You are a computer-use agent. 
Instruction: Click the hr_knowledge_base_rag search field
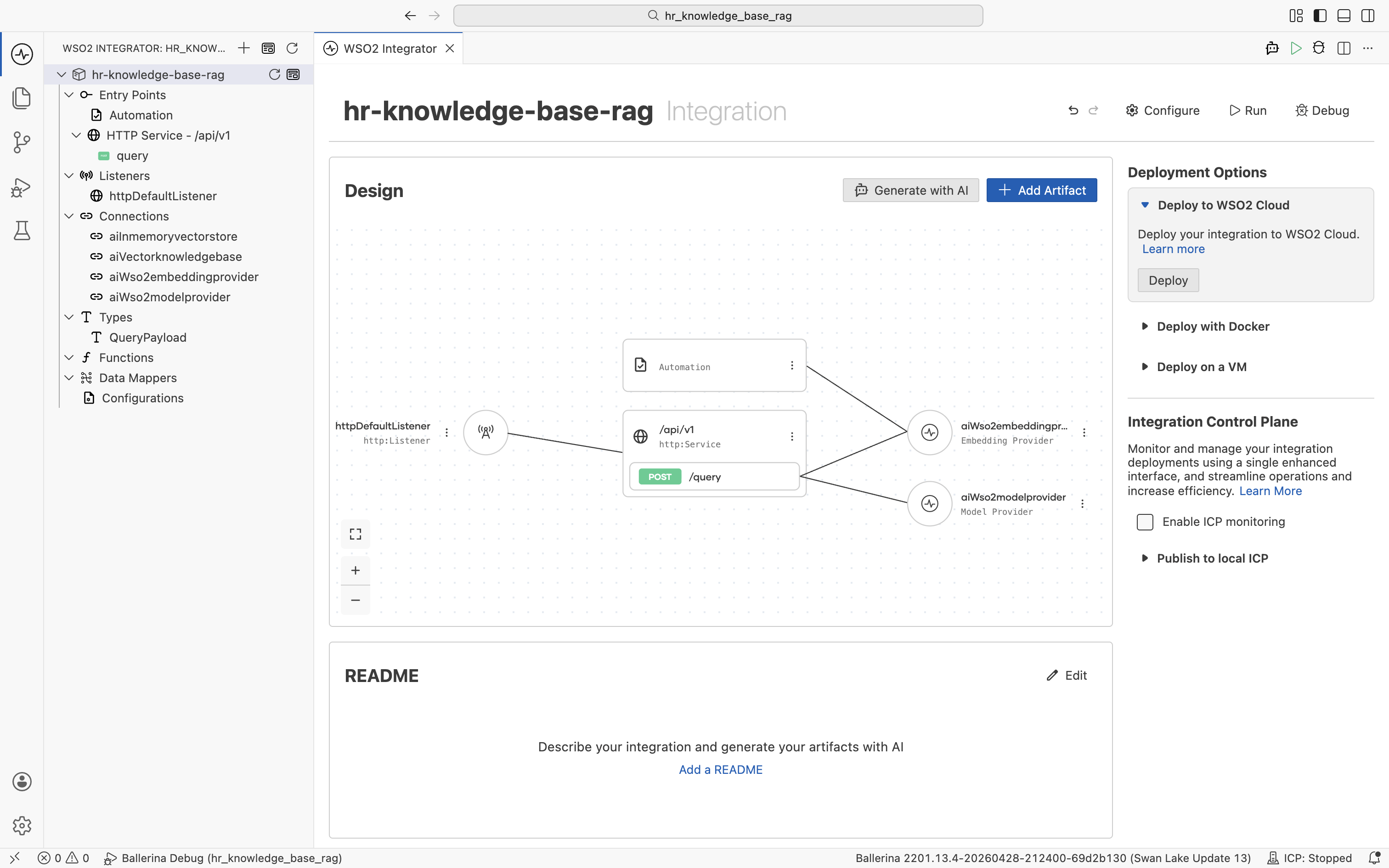click(x=718, y=16)
